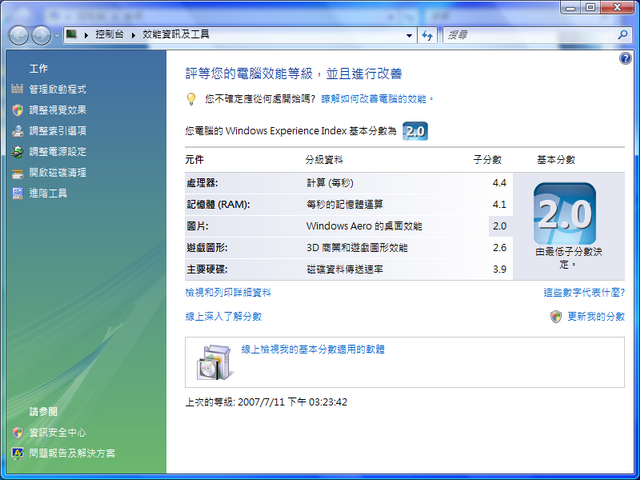Open 線上深入了解分數 link
Viewport: 640px width, 480px height.
(x=223, y=317)
